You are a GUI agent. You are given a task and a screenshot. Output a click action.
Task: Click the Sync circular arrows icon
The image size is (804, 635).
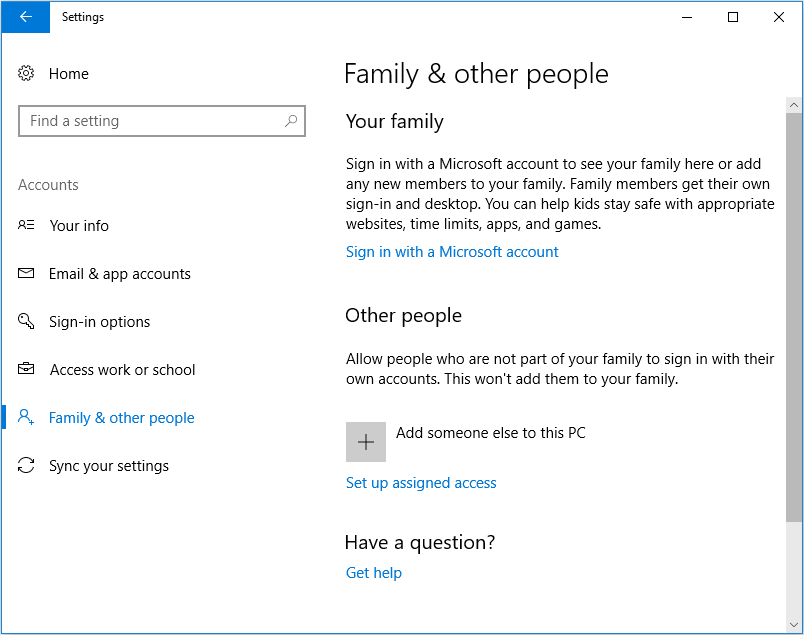coord(26,465)
